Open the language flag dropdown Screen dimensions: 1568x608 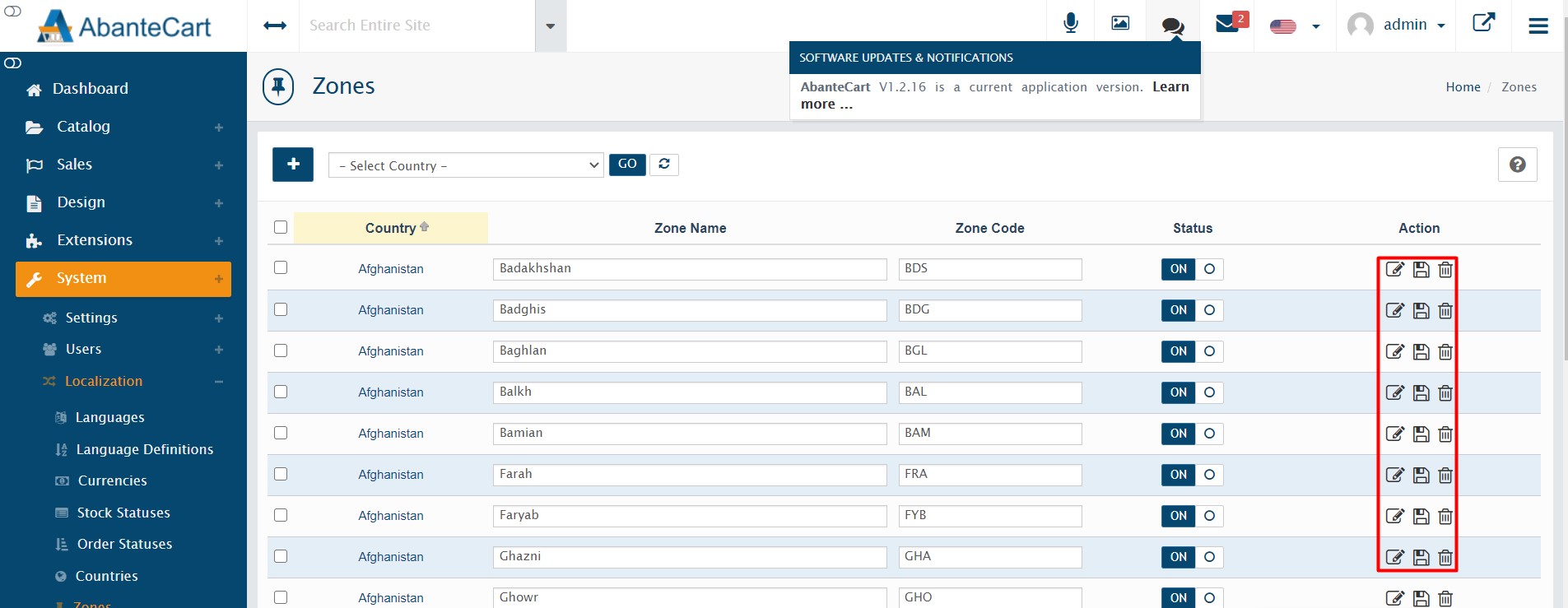point(1295,26)
